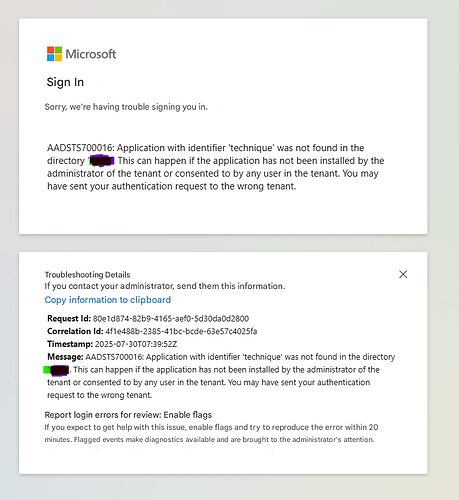This screenshot has width=459, height=500.
Task: Click the blacked-out directory name in the sign-in error
Action: (102, 161)
